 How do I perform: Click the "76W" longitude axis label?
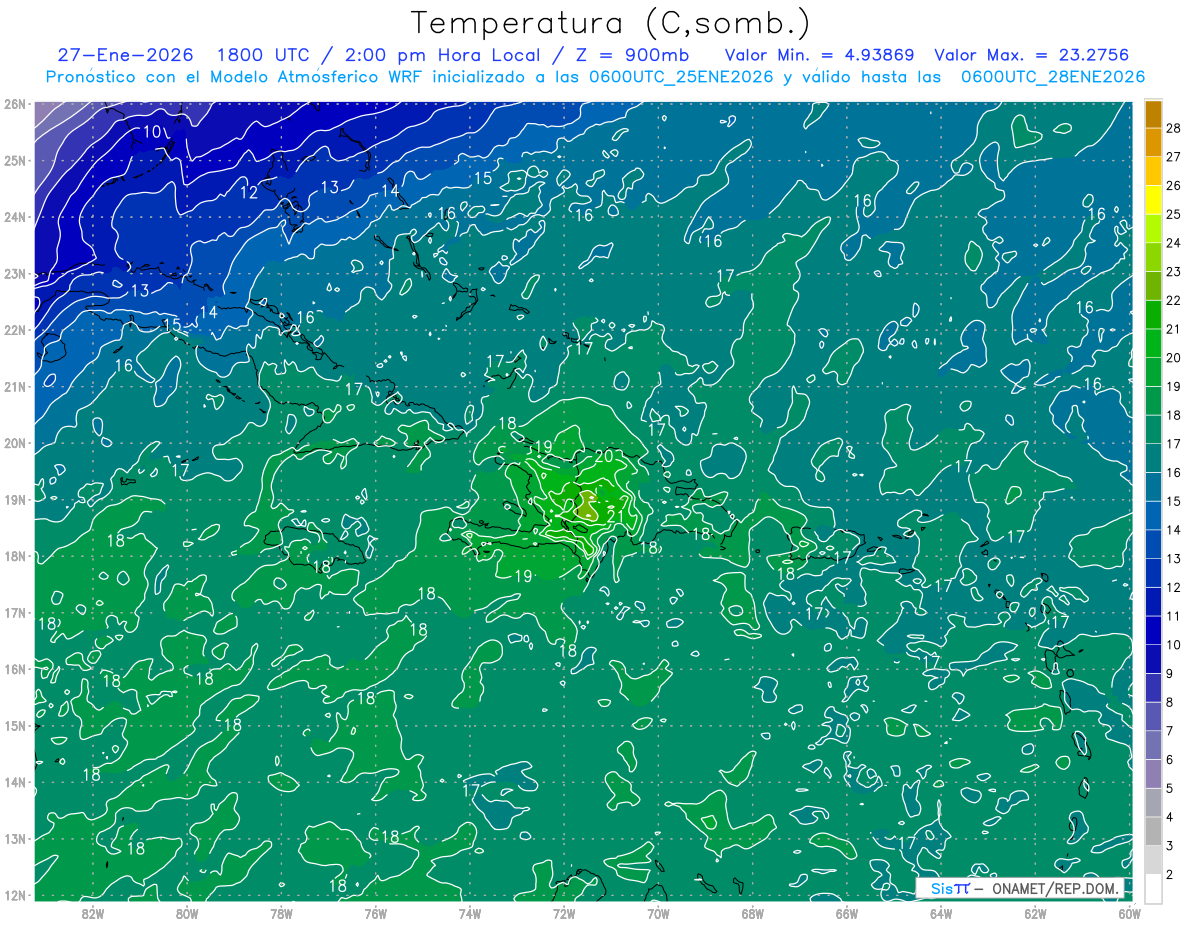click(x=375, y=913)
